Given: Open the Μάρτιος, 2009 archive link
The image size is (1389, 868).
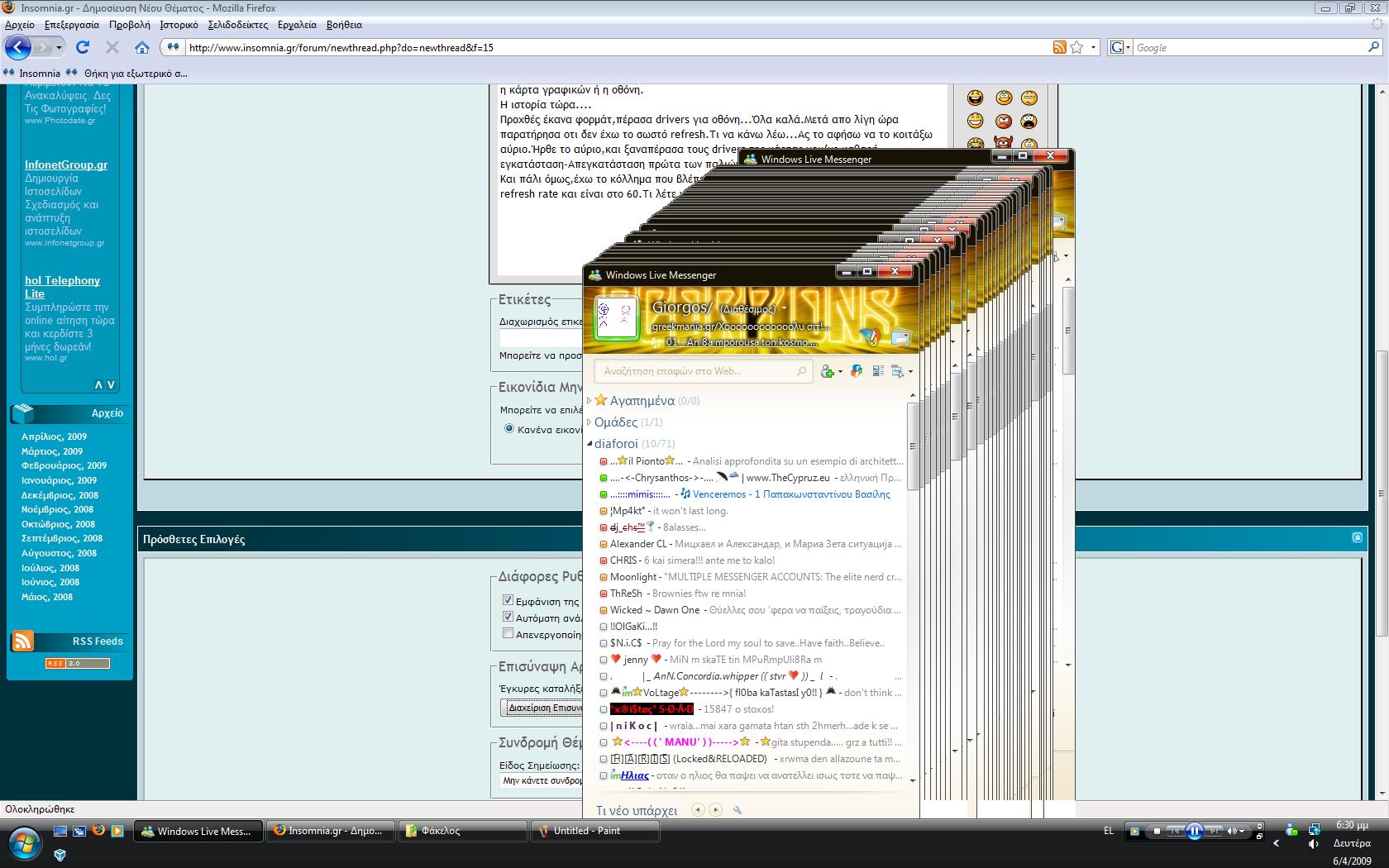Looking at the screenshot, I should 52,451.
